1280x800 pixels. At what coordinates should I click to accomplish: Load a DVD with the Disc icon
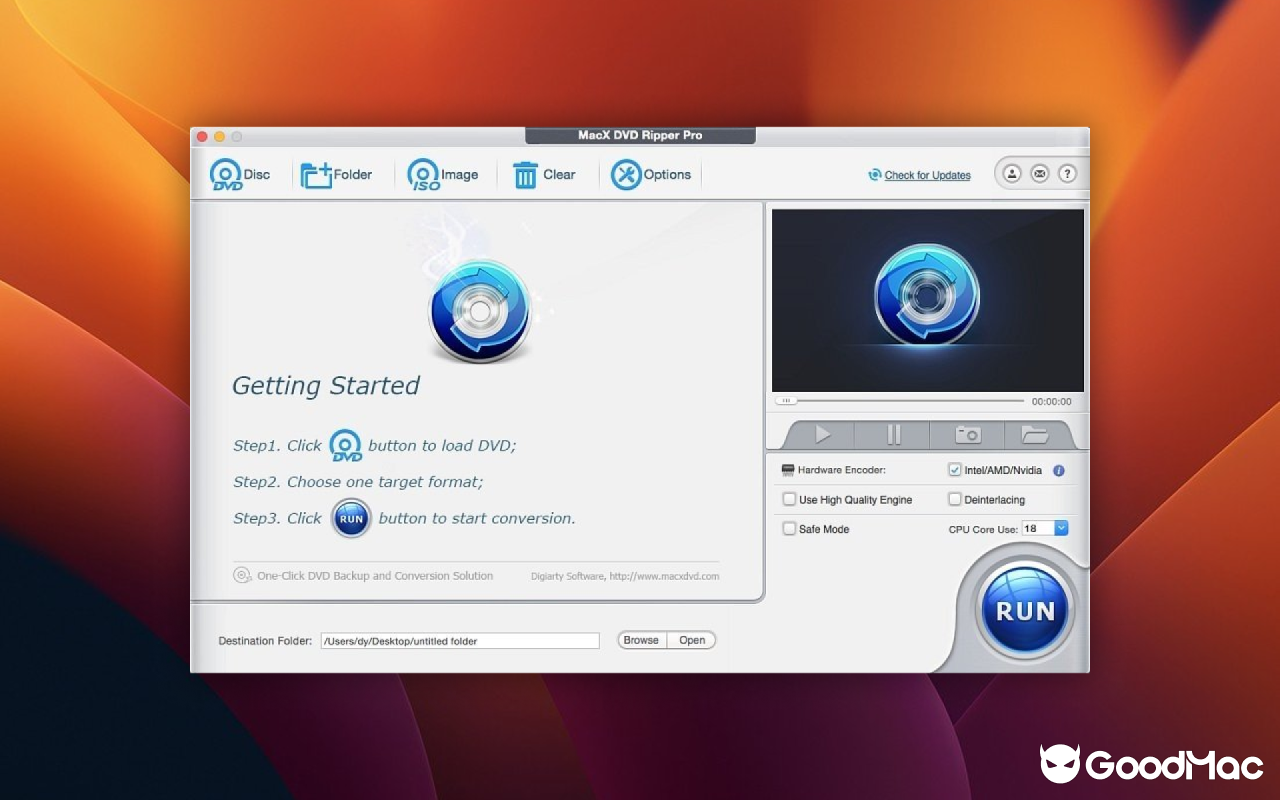click(x=227, y=173)
